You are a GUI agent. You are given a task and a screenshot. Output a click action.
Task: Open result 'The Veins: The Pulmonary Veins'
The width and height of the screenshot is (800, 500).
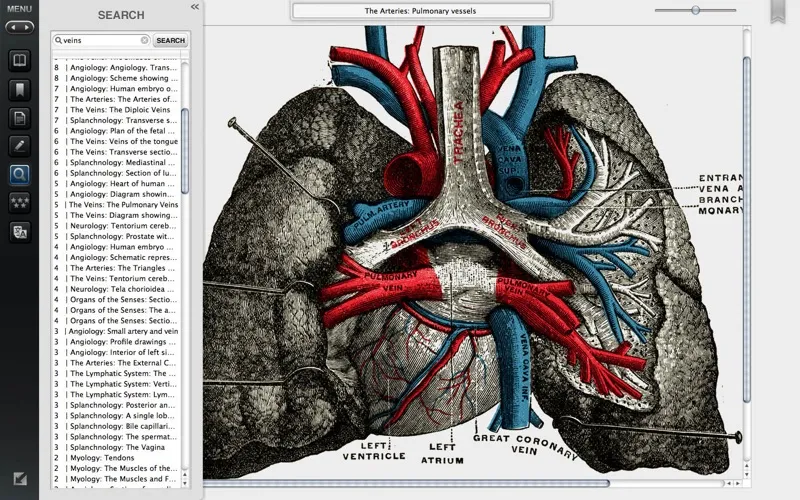tap(116, 205)
